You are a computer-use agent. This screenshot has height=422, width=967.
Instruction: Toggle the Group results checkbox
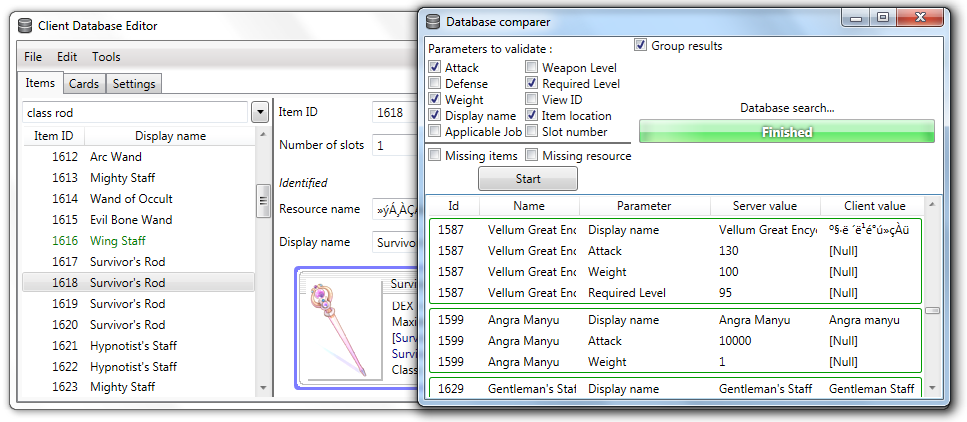click(x=641, y=46)
